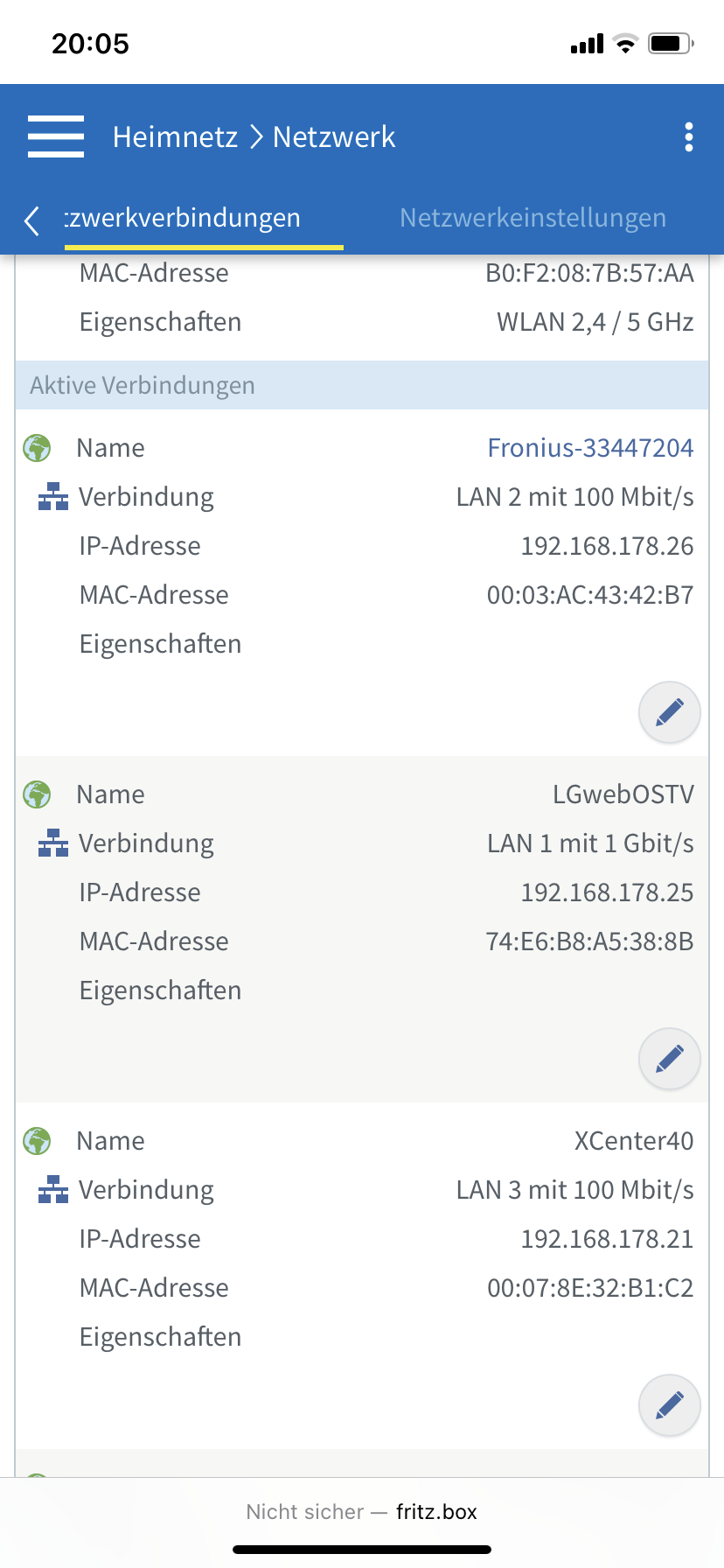Tap the fritz.box address bar
Screen dimensions: 724x1568
[x=362, y=1511]
